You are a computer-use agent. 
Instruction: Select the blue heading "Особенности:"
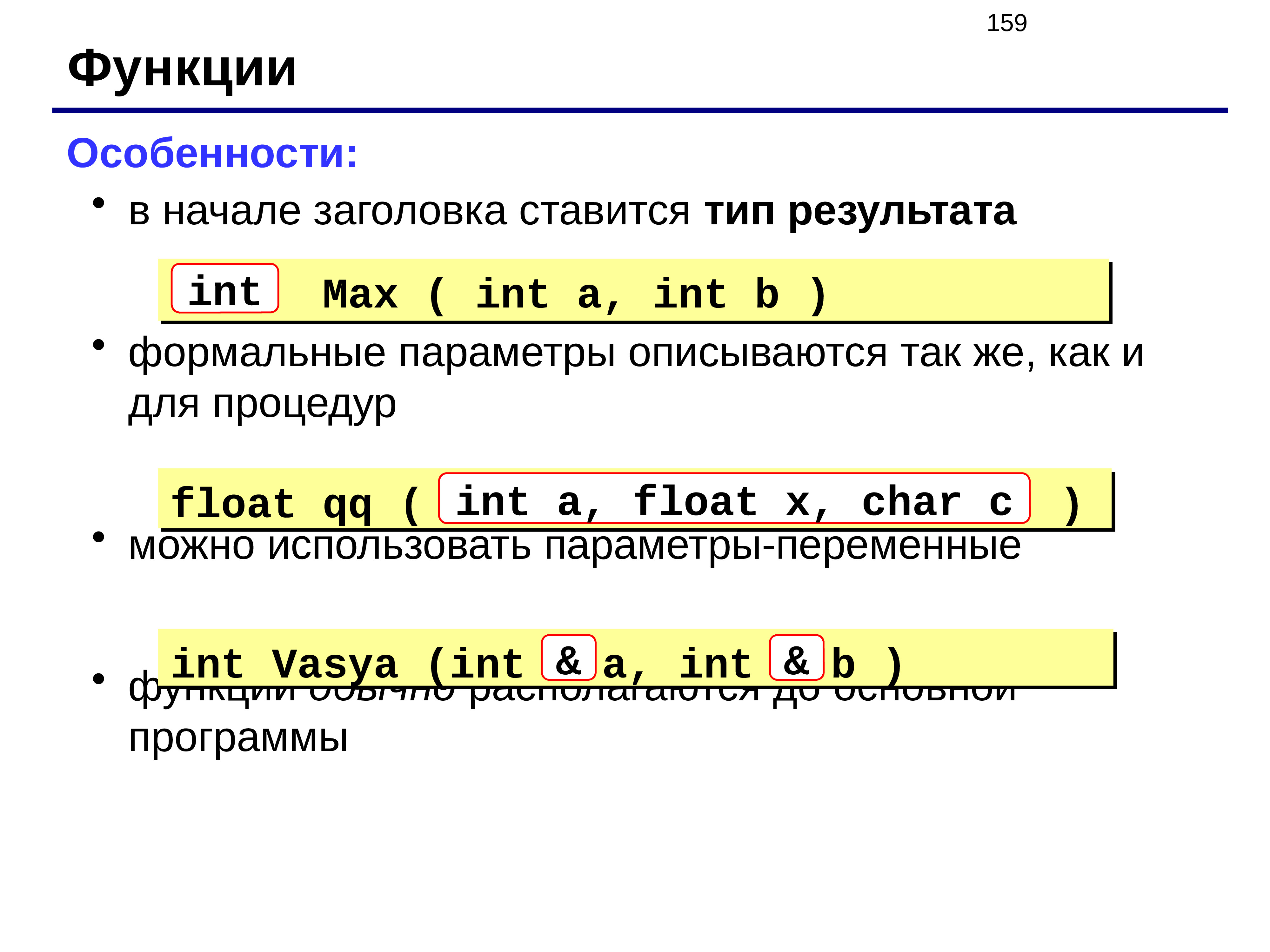pyautogui.click(x=212, y=154)
